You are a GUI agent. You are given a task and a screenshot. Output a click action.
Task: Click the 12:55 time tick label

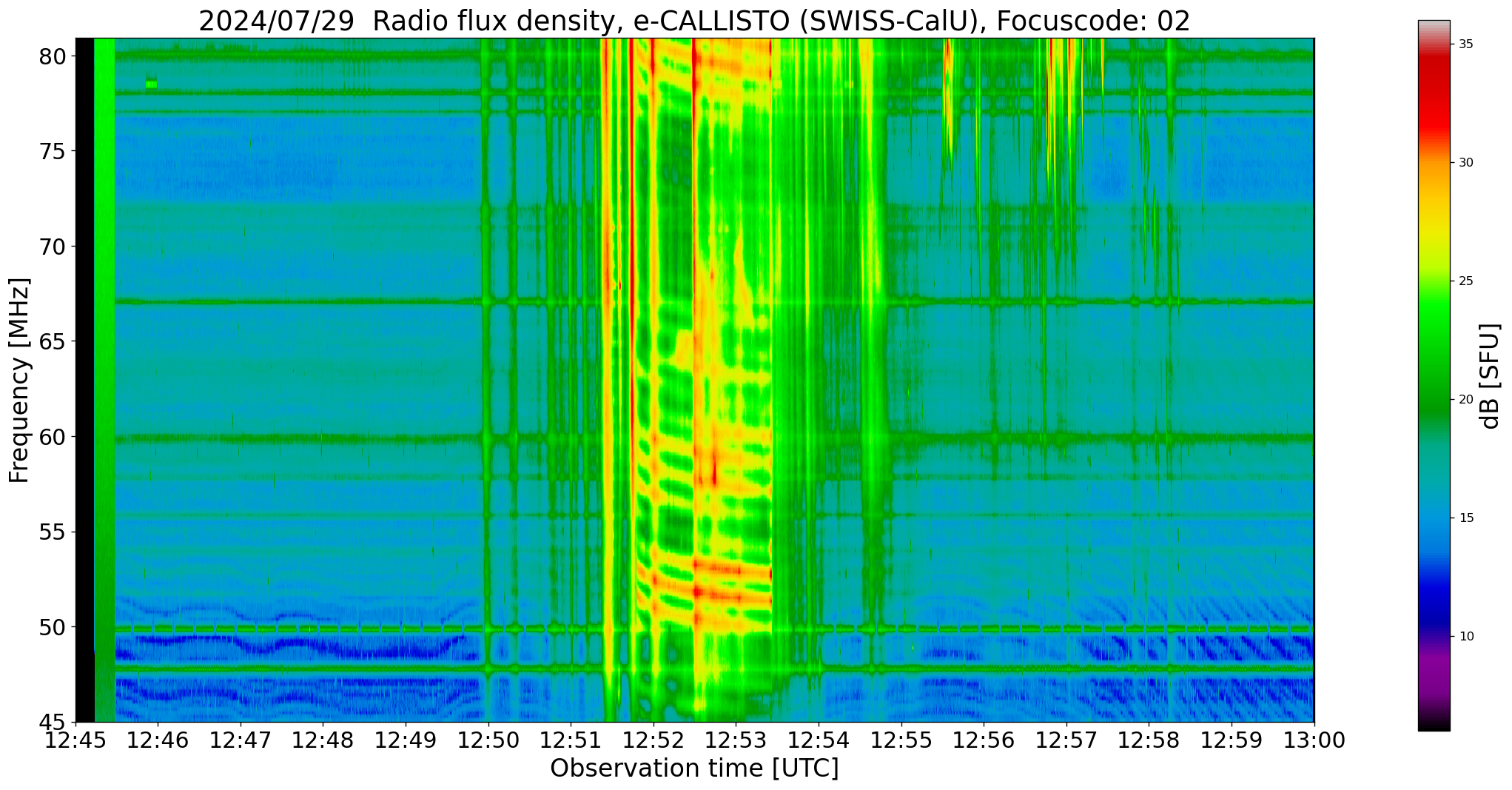(901, 740)
